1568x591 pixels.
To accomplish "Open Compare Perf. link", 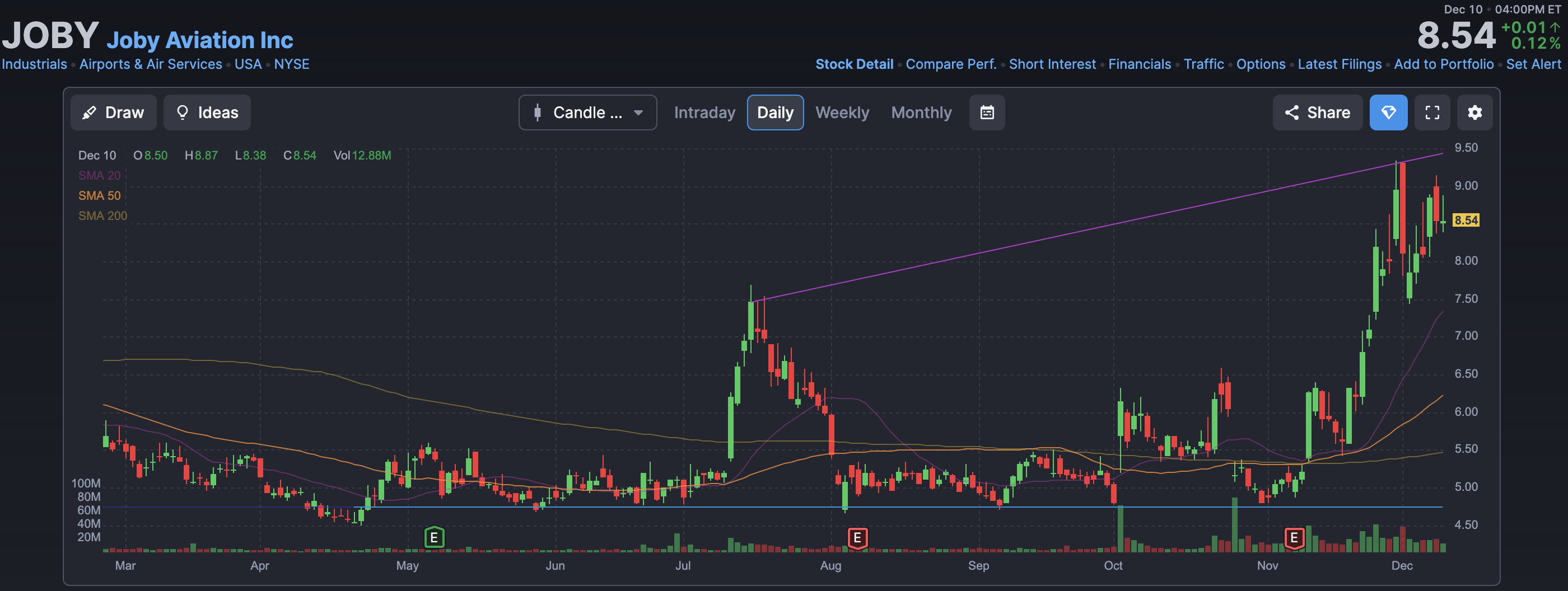I will (x=951, y=64).
